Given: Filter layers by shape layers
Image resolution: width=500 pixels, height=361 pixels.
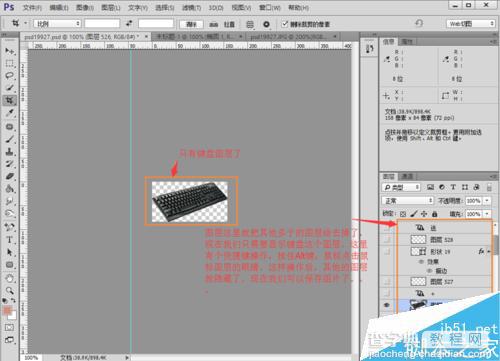Looking at the screenshot, I should 465,187.
